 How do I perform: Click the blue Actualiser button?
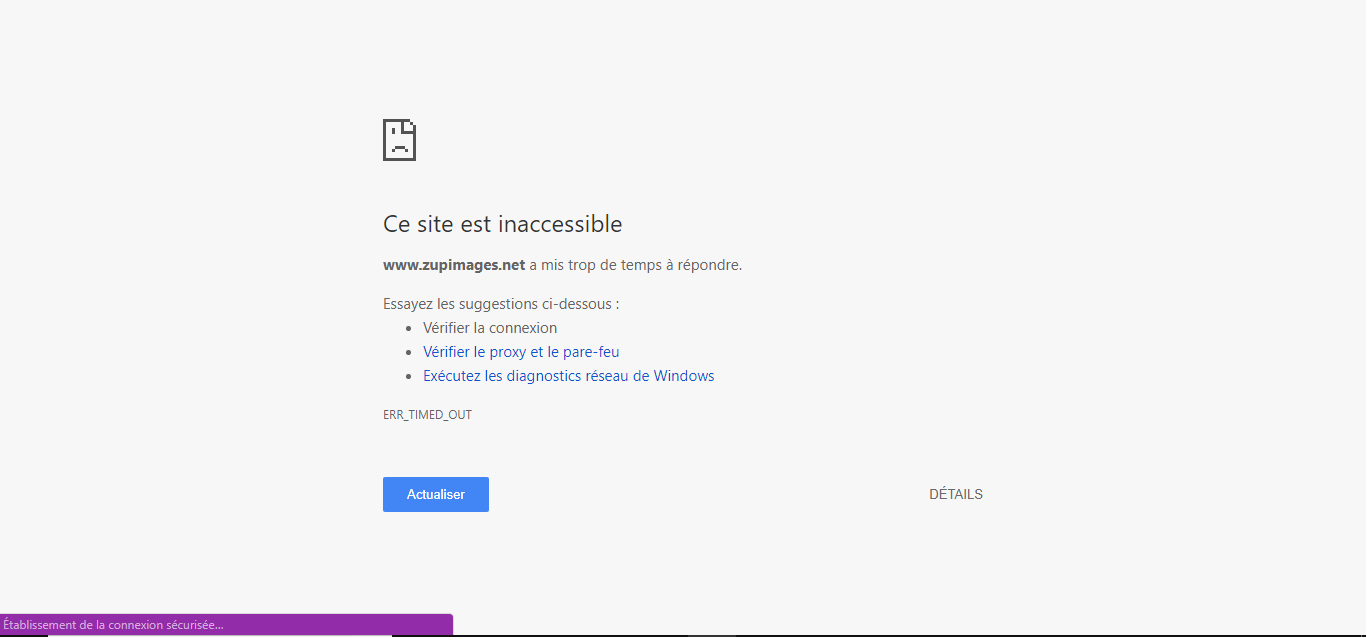[x=436, y=494]
